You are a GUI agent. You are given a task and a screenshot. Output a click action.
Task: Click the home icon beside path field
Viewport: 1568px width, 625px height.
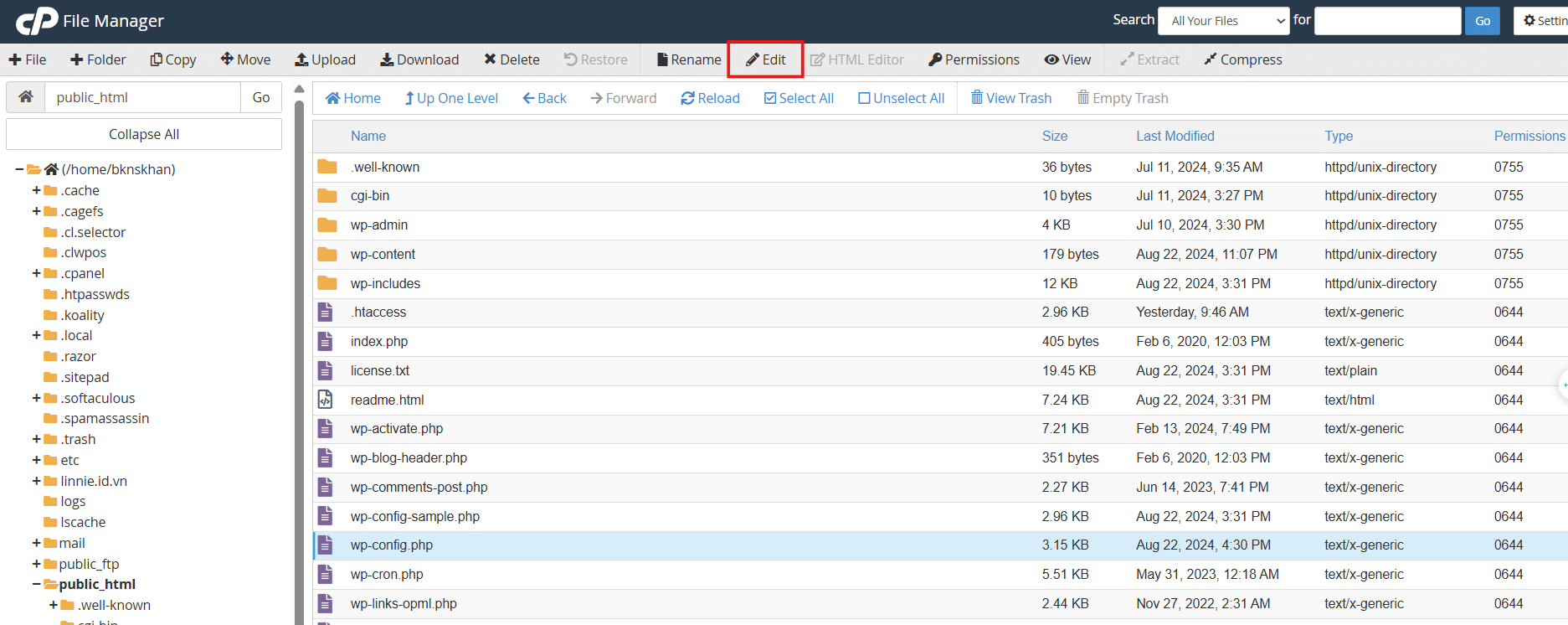26,97
